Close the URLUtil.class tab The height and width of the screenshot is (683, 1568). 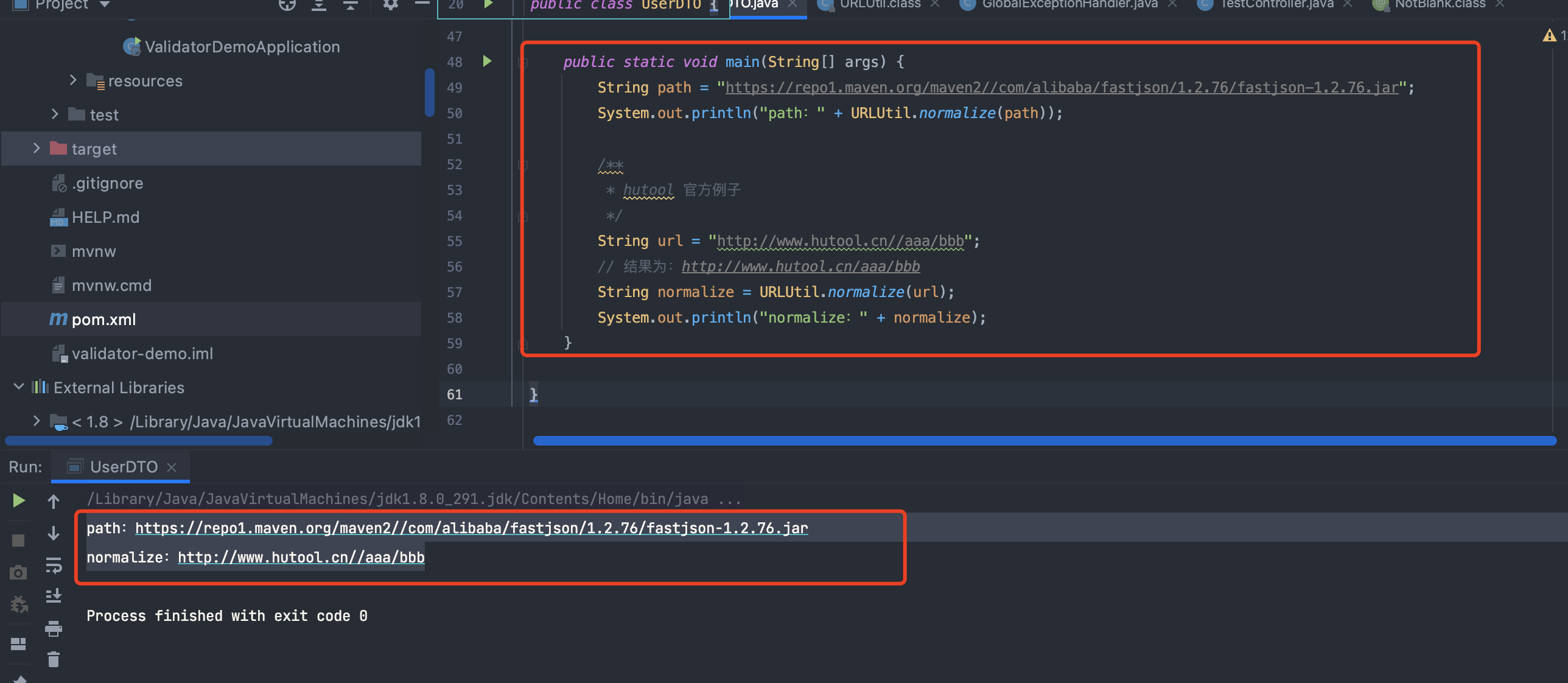935,4
